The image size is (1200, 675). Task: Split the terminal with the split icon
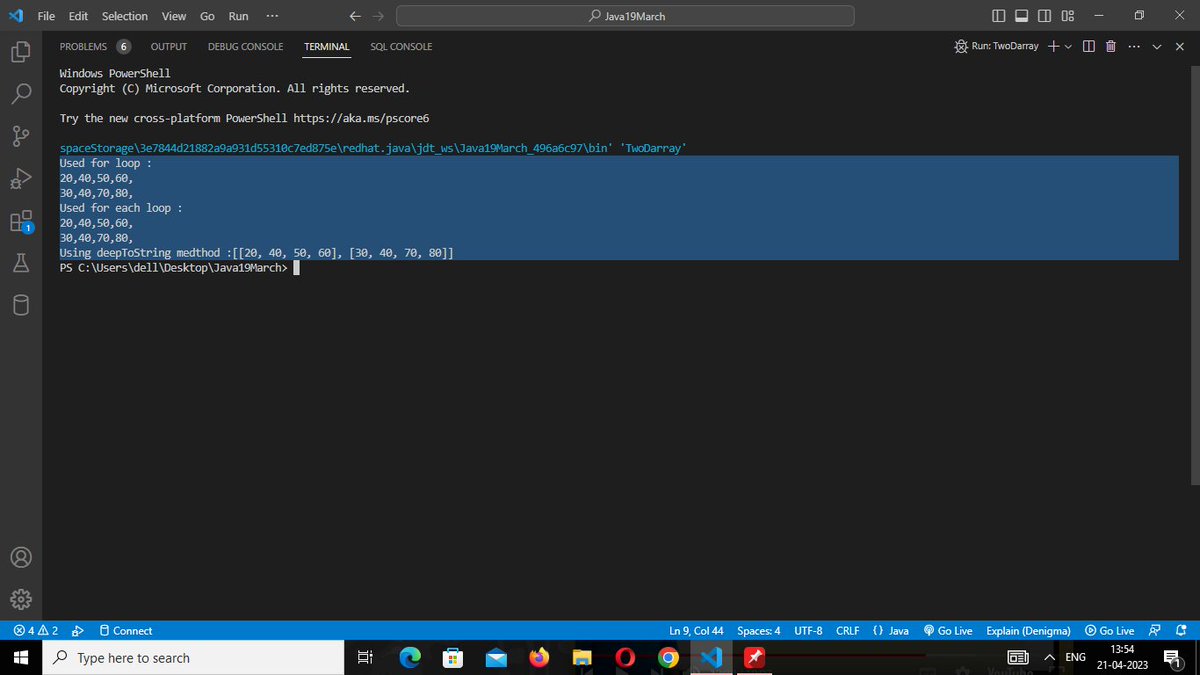[x=1089, y=47]
